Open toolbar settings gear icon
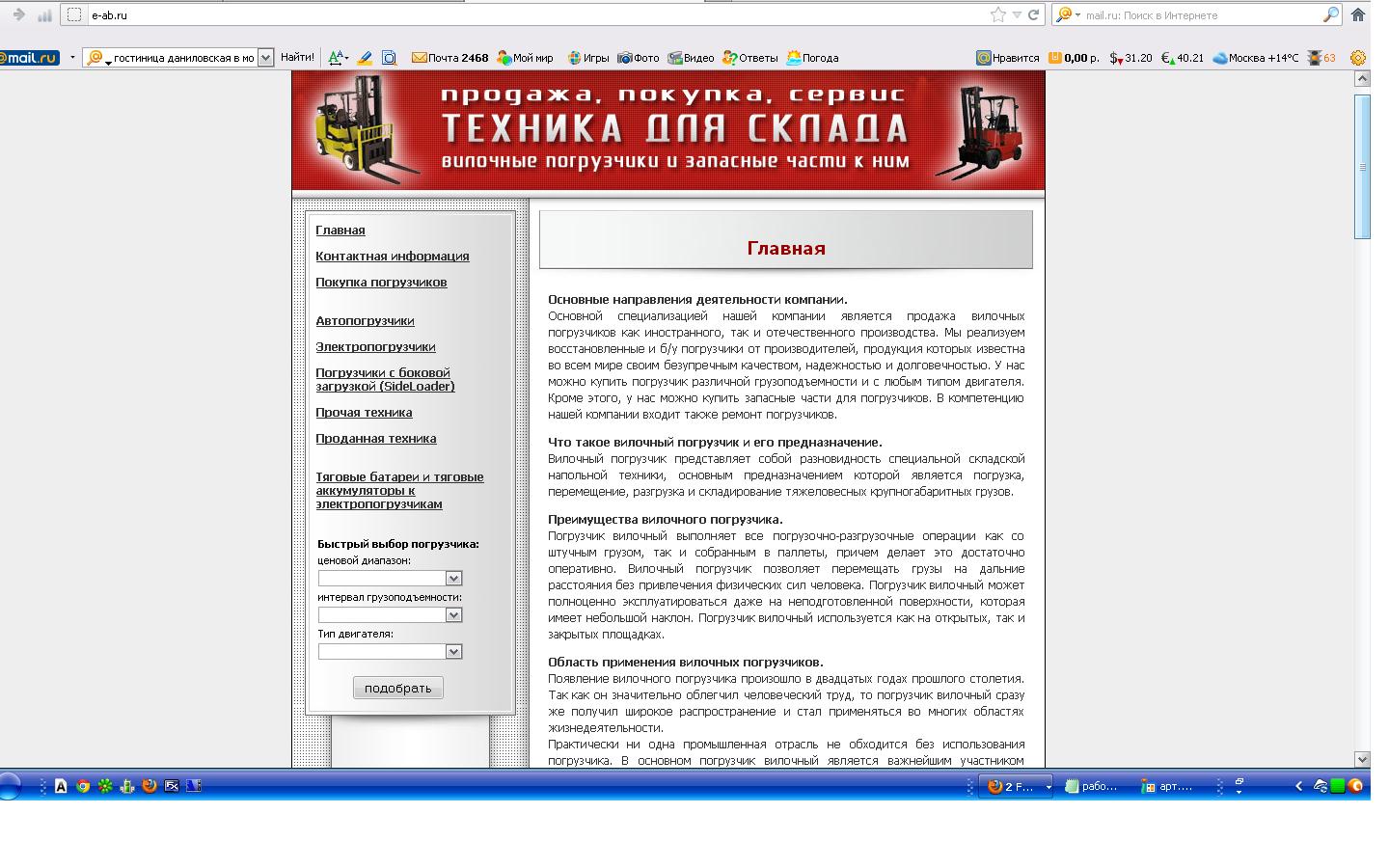This screenshot has width=1389, height=868. tap(1358, 58)
